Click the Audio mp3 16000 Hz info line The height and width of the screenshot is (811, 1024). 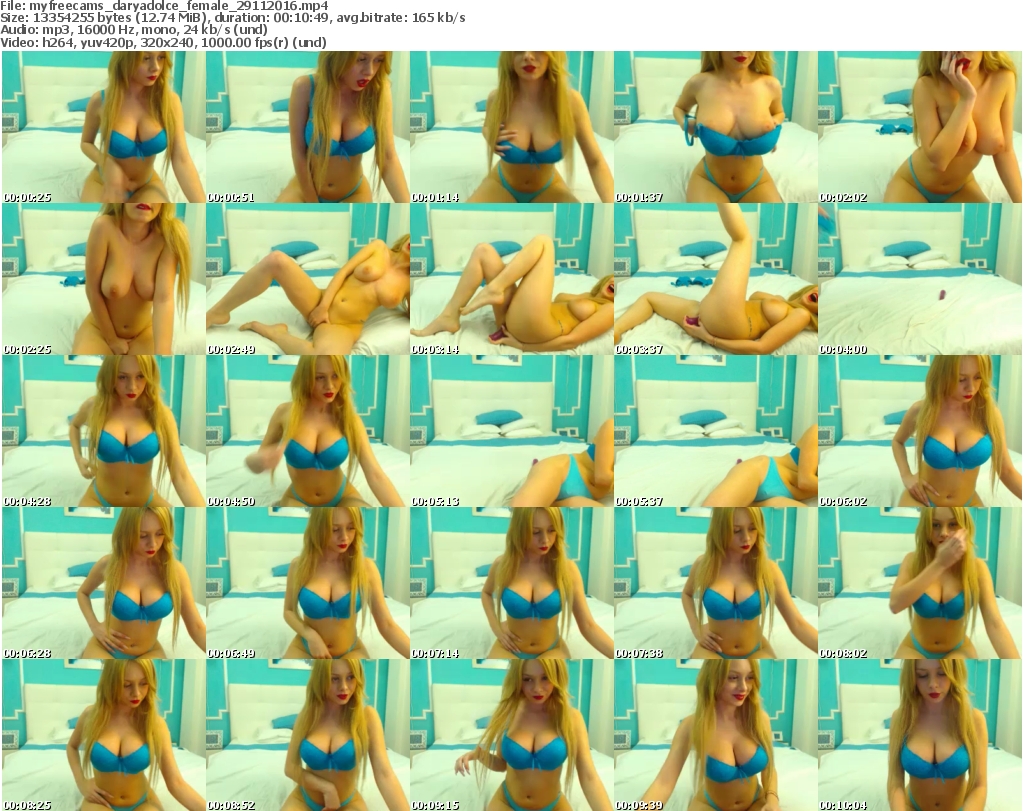[x=134, y=30]
